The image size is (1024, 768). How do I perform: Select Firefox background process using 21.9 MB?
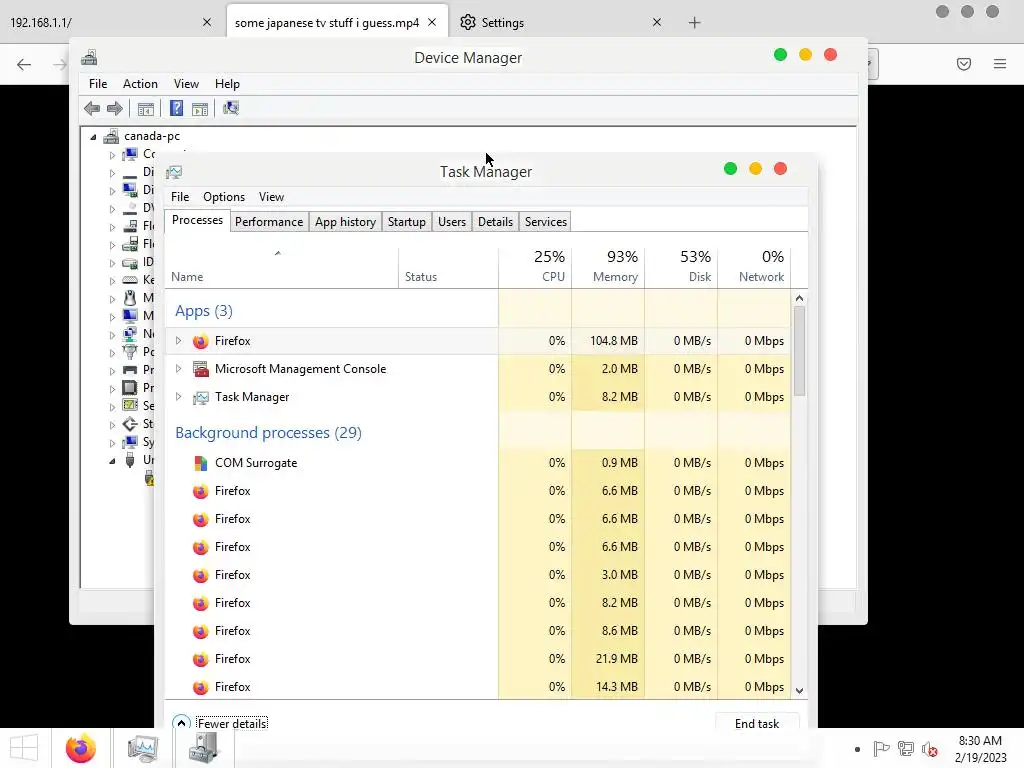click(x=477, y=658)
